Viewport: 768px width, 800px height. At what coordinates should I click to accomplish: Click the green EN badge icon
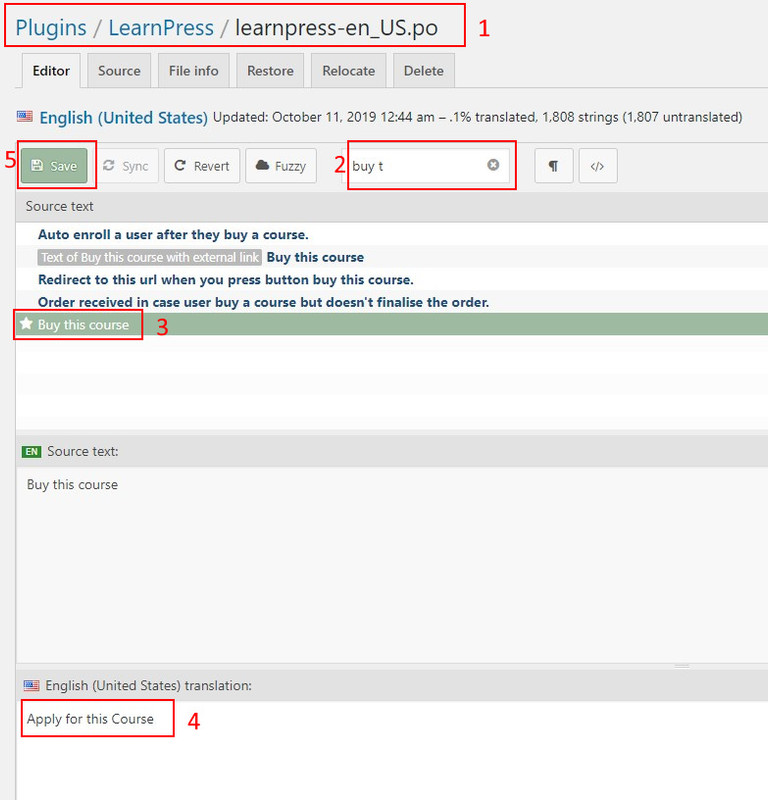32,452
